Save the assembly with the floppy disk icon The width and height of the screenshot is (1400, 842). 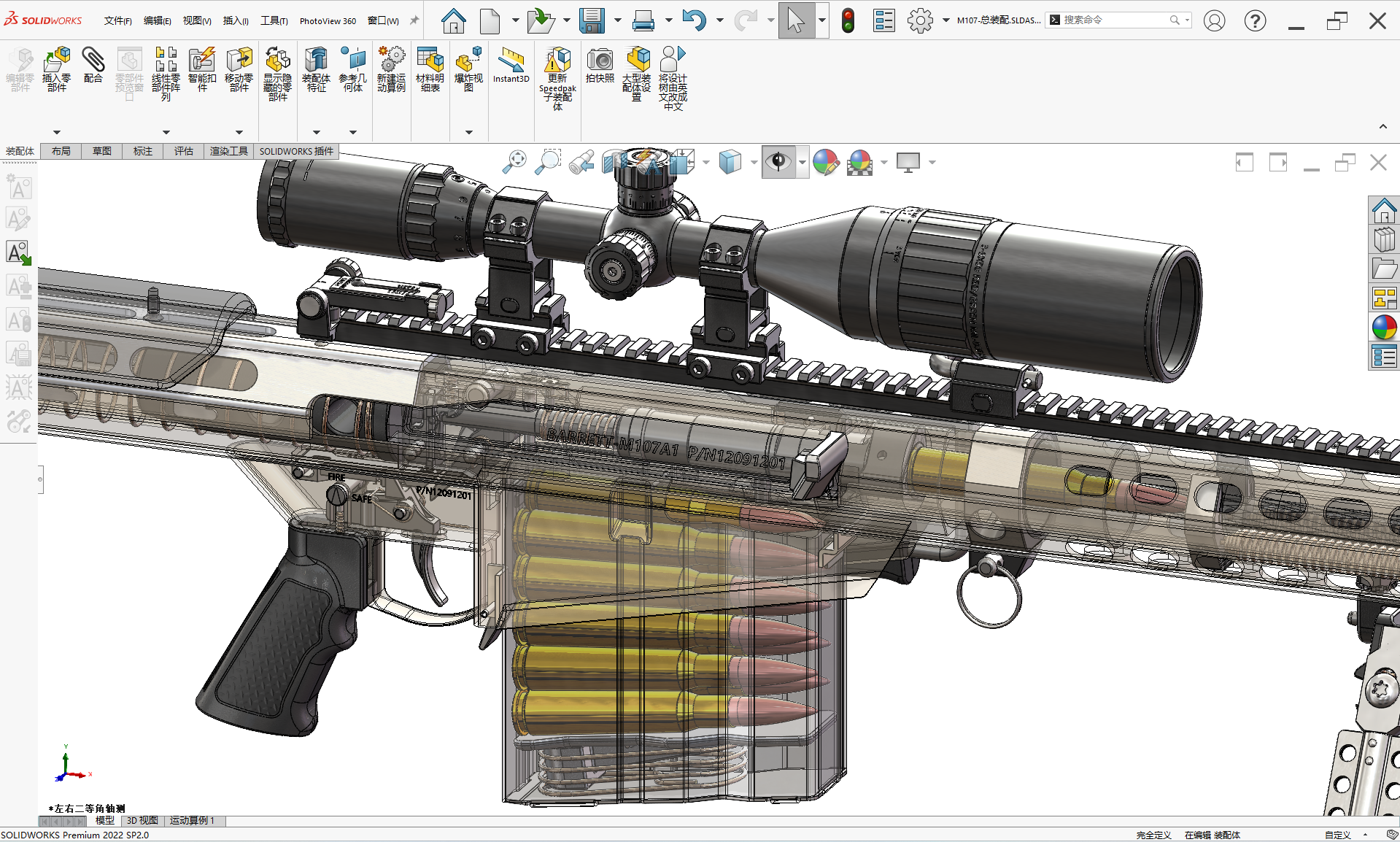click(592, 20)
